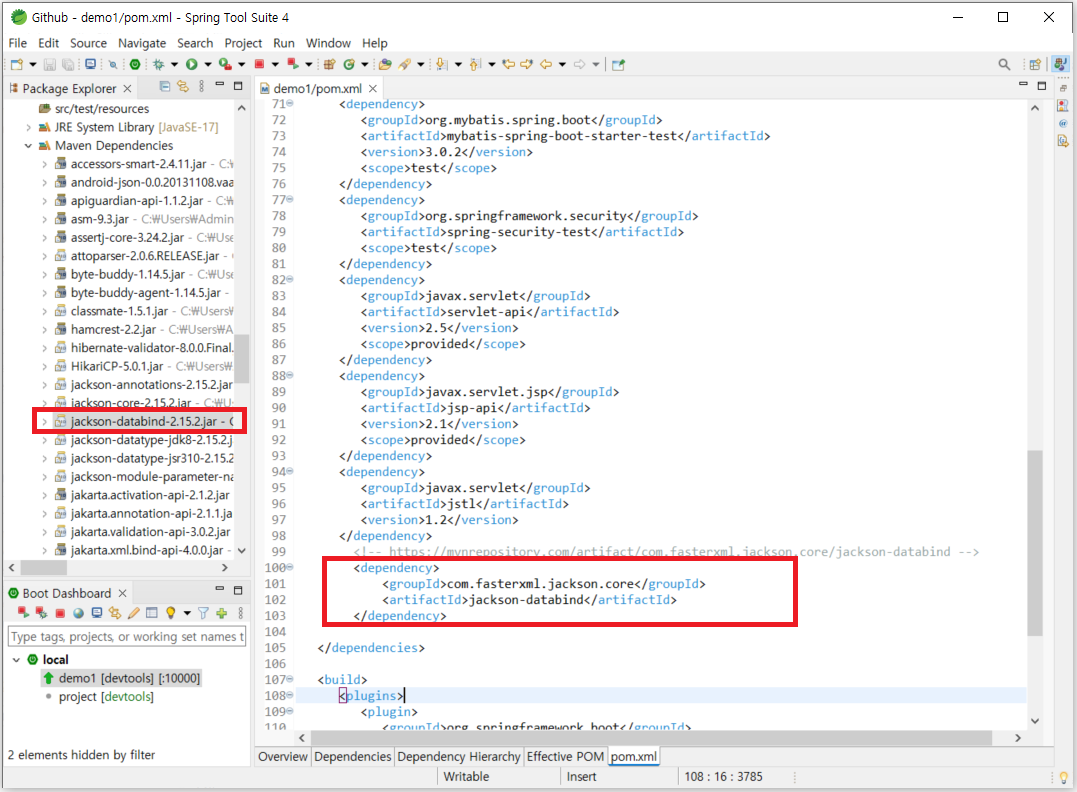The height and width of the screenshot is (792, 1077).
Task: Open Boot Dashboard via green power toolbar icon
Action: coord(135,65)
